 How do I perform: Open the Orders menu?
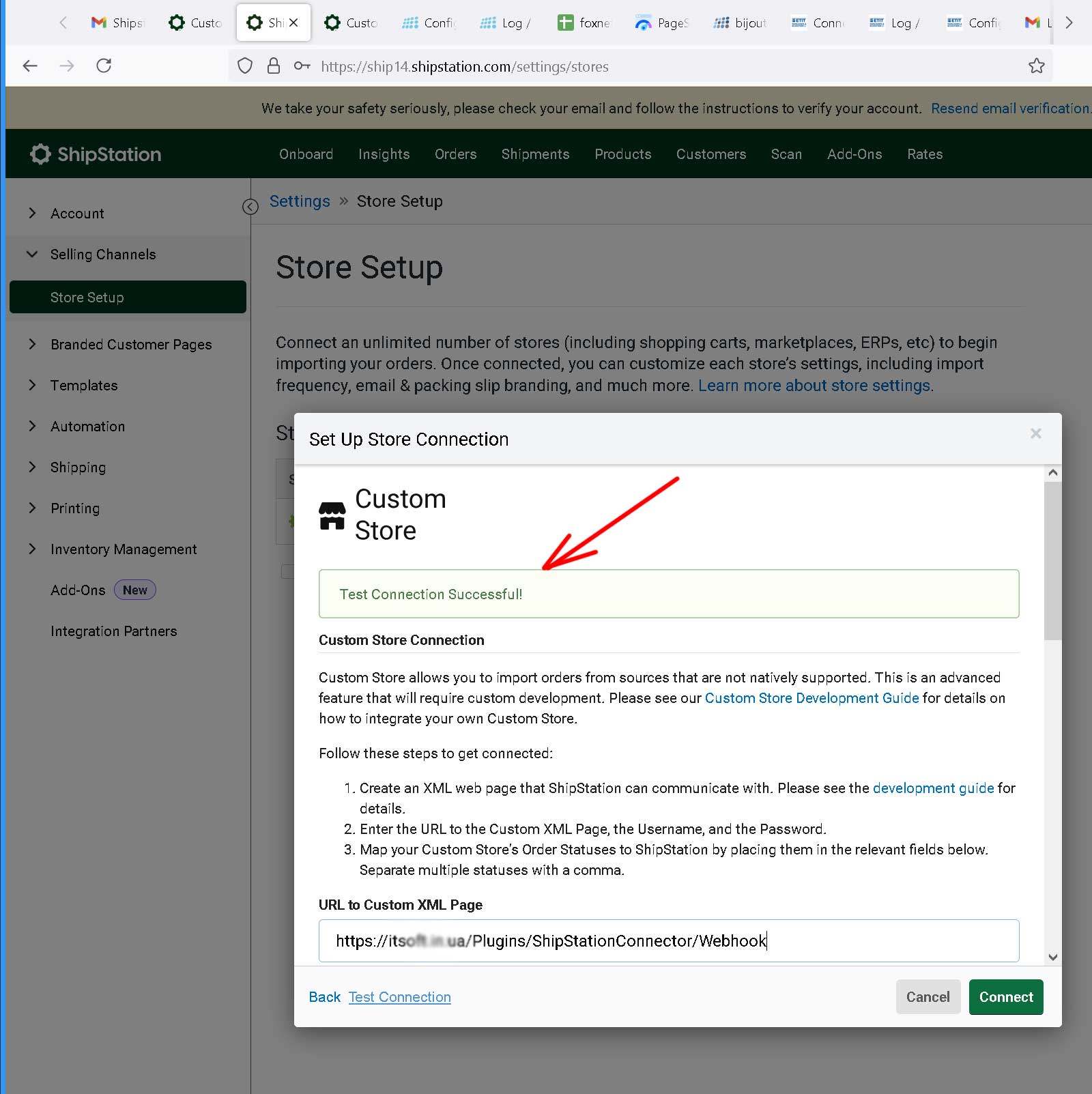(x=455, y=154)
